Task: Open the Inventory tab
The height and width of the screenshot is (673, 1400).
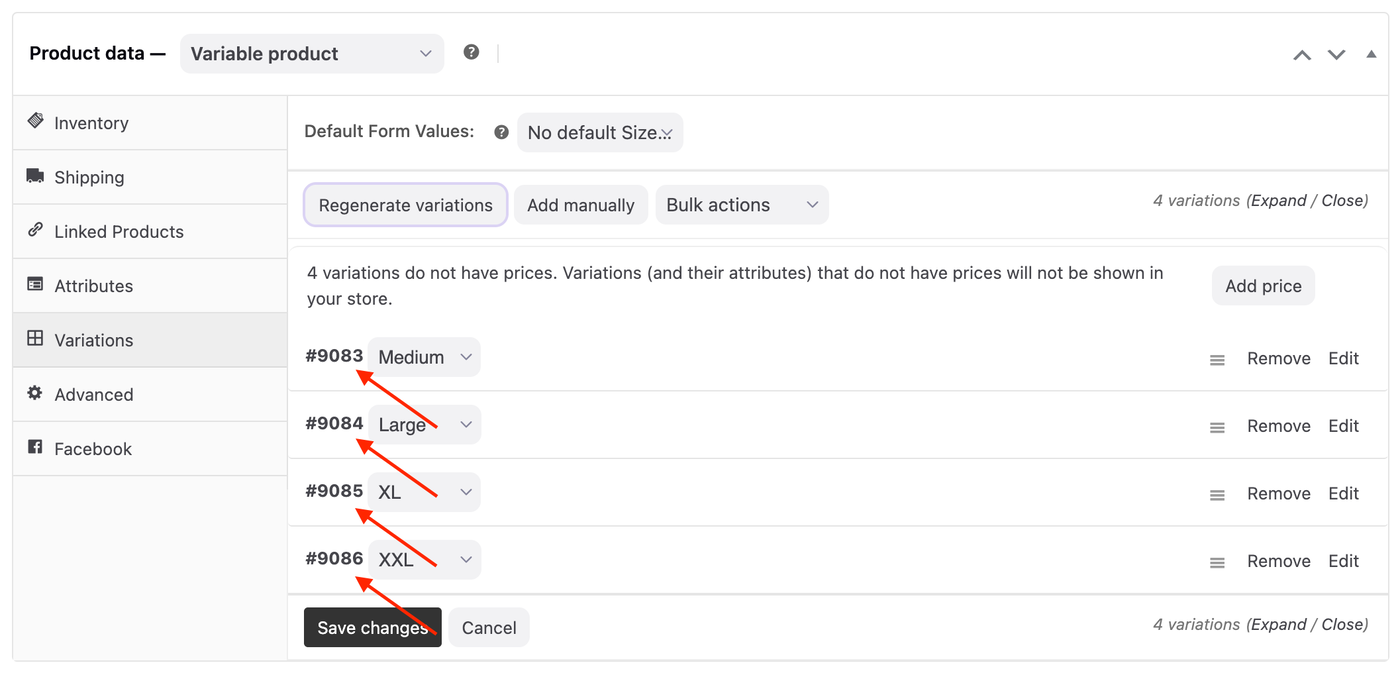Action: click(91, 123)
